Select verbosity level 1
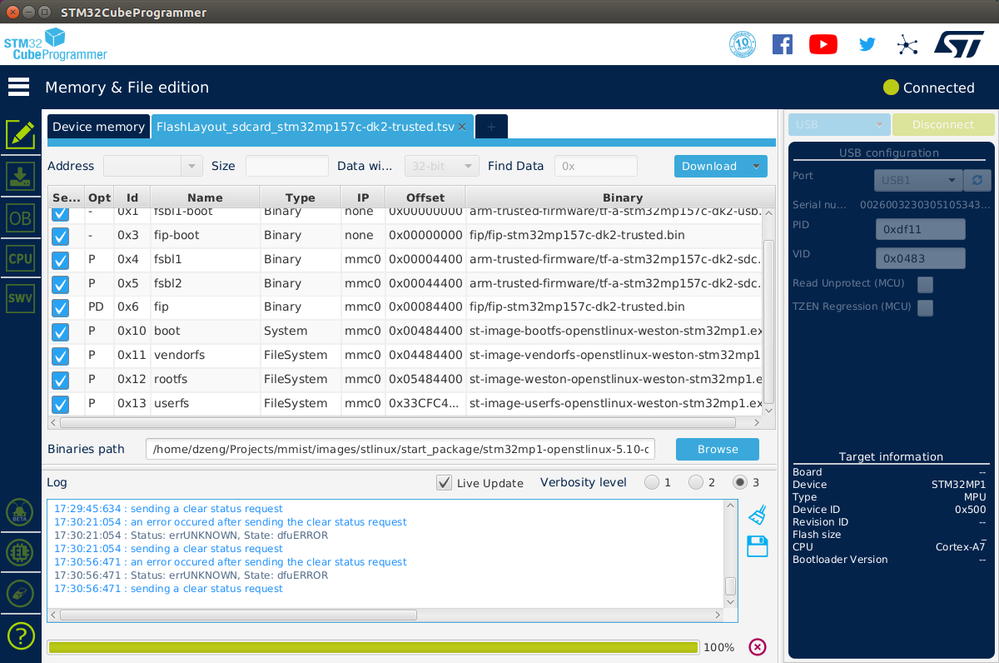 pyautogui.click(x=651, y=482)
